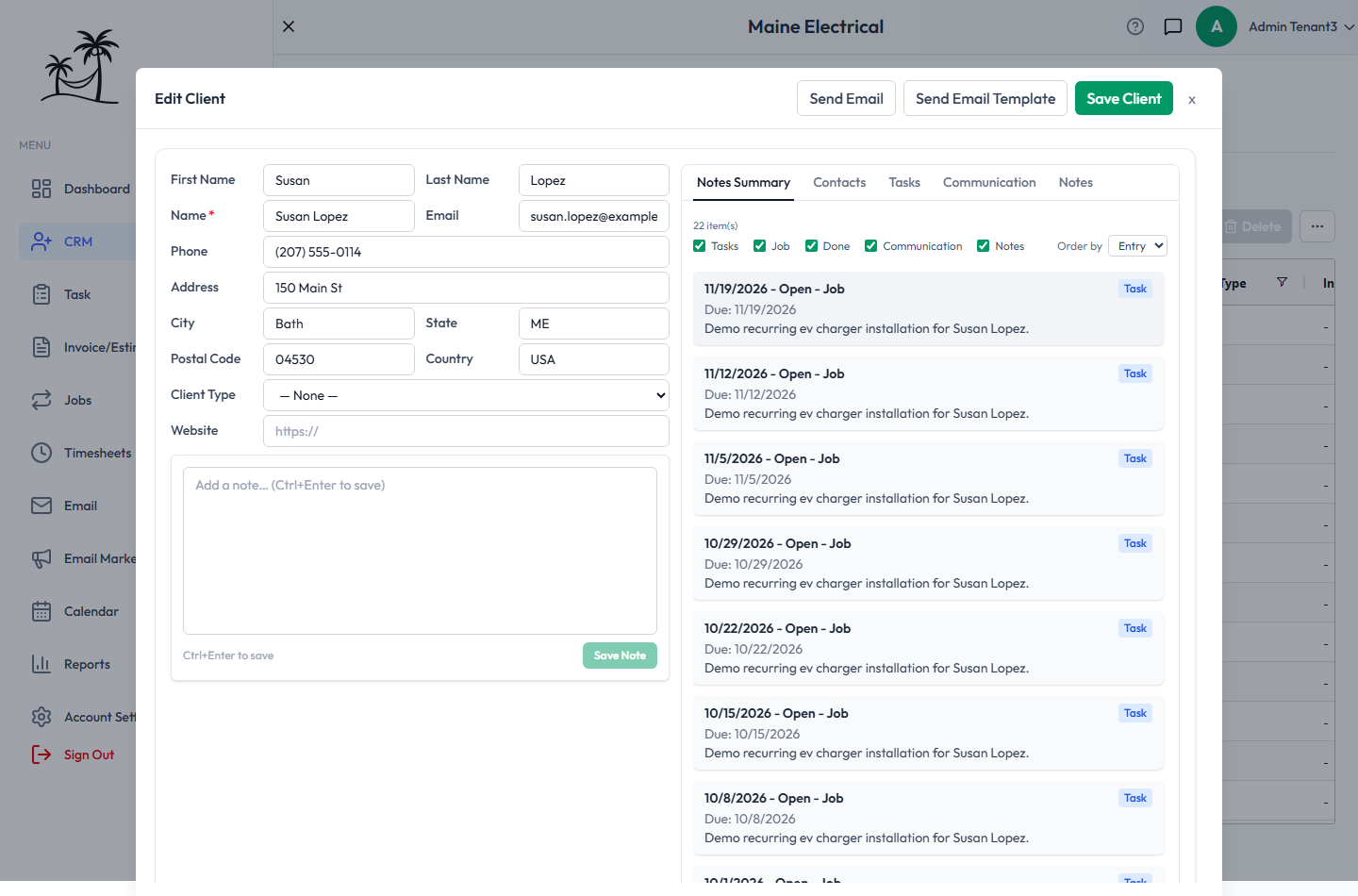Click the Send Email Template button
This screenshot has height=896, width=1358.
985,98
